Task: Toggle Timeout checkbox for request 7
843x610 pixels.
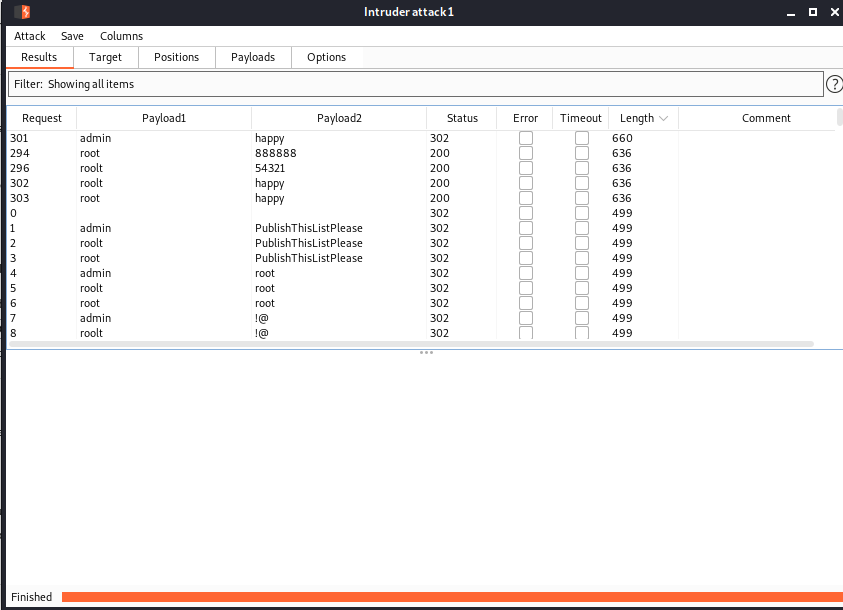Action: (582, 318)
